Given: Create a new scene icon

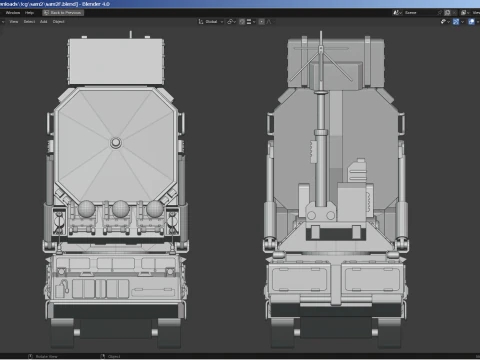Looking at the screenshot, I should [447, 13].
